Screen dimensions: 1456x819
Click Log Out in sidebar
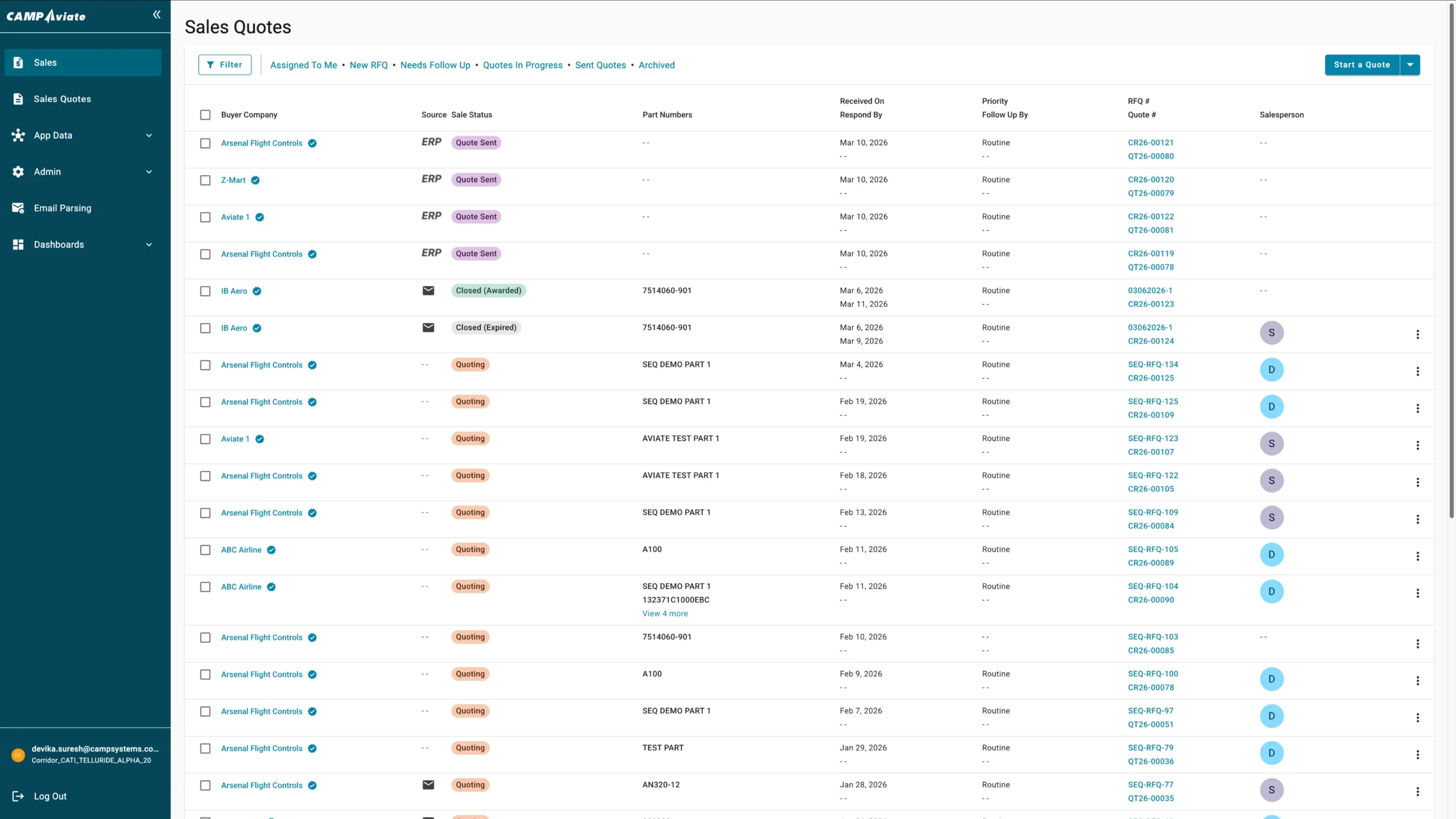(50, 796)
